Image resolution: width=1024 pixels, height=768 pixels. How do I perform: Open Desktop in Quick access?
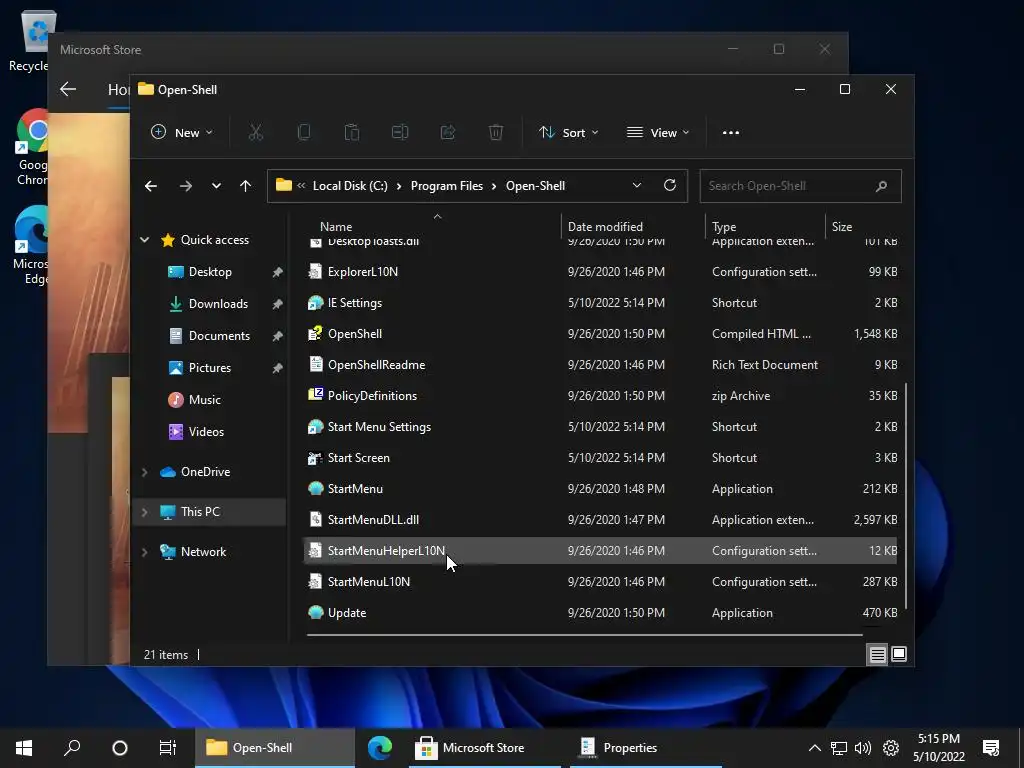[x=210, y=272]
